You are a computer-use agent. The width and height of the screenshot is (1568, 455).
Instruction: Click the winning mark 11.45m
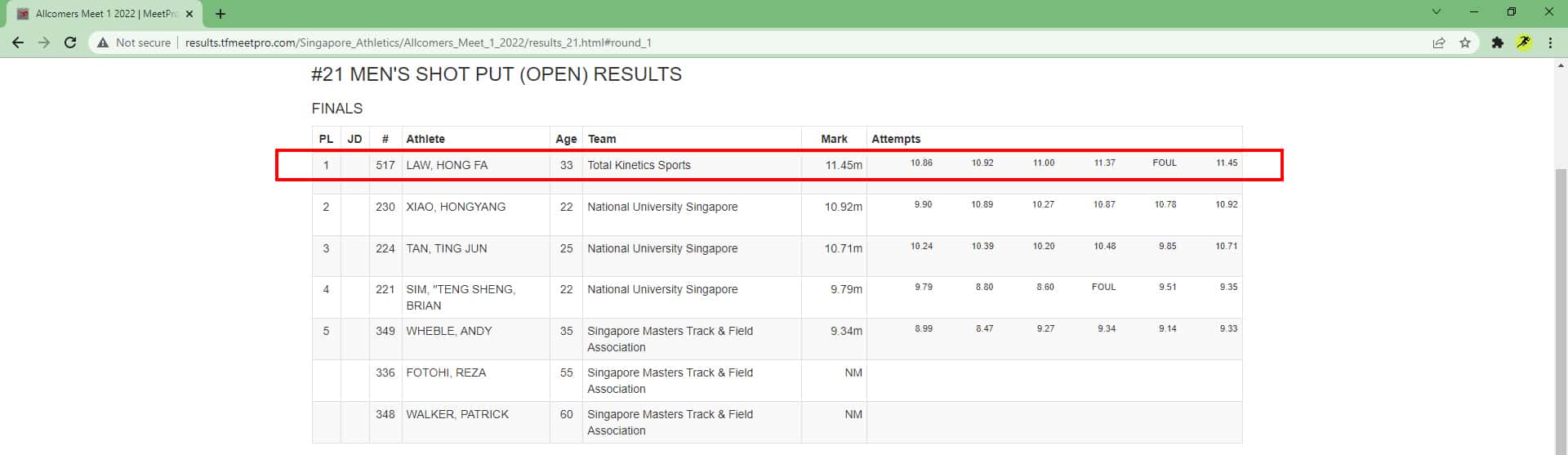point(844,165)
